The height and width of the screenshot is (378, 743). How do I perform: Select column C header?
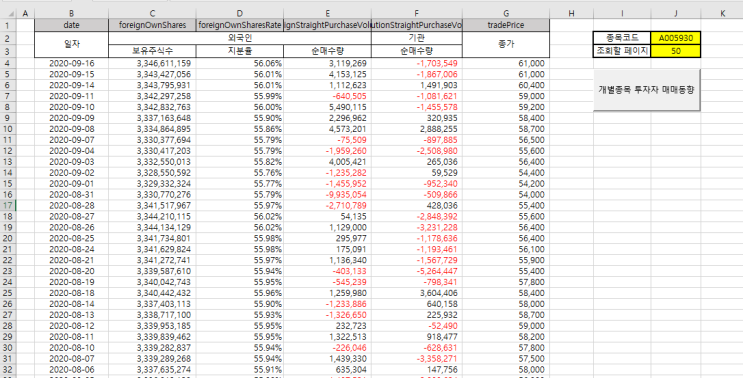(152, 14)
